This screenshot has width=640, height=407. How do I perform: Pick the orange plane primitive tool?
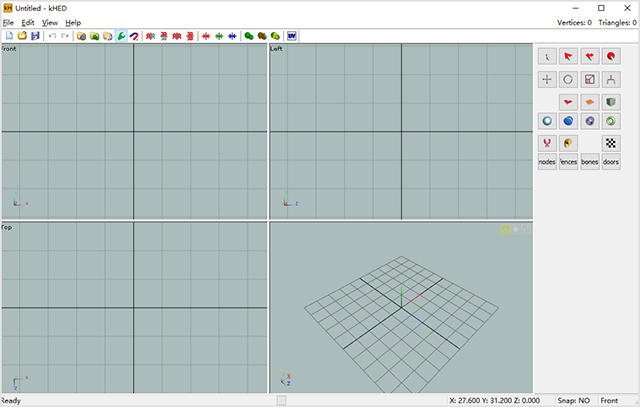coord(590,101)
